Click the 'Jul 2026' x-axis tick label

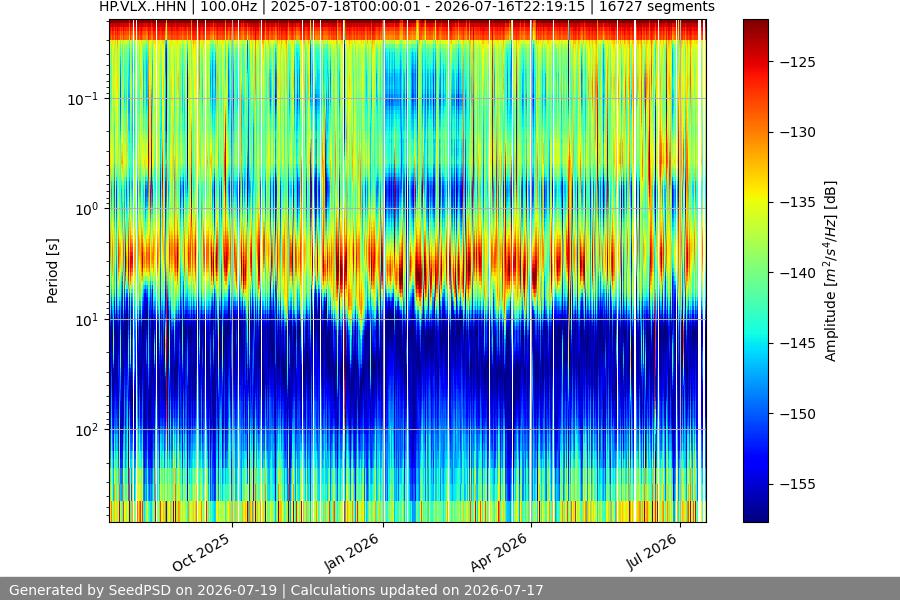[x=651, y=552]
